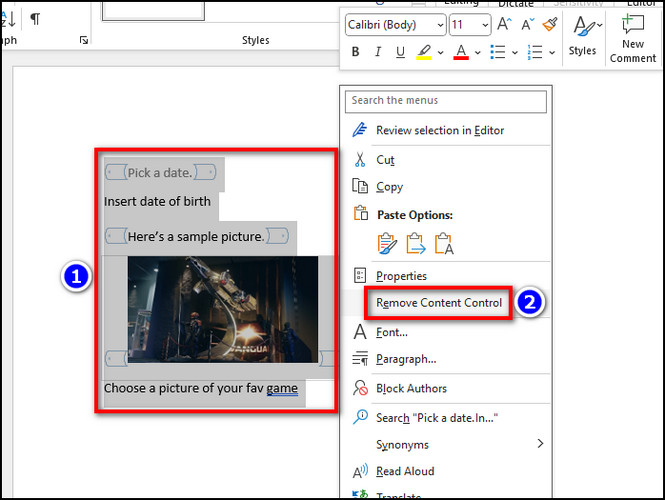Image resolution: width=665 pixels, height=500 pixels.
Task: Click the Paste Options clipboard icon
Action: [x=360, y=213]
